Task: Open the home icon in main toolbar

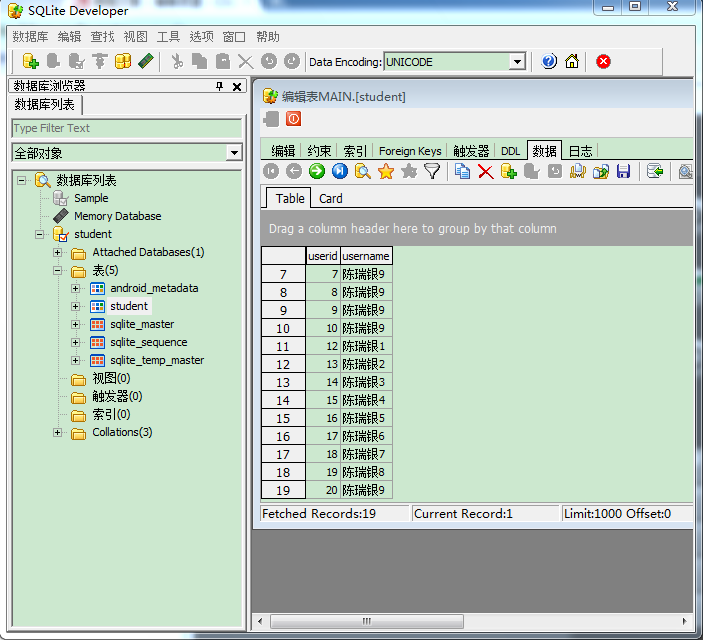Action: (x=572, y=61)
